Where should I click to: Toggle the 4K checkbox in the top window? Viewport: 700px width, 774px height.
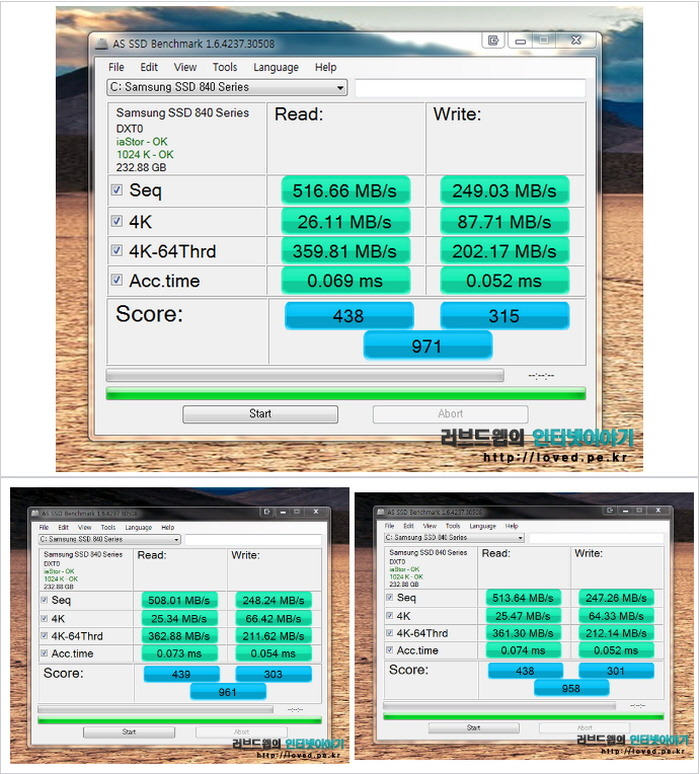117,221
